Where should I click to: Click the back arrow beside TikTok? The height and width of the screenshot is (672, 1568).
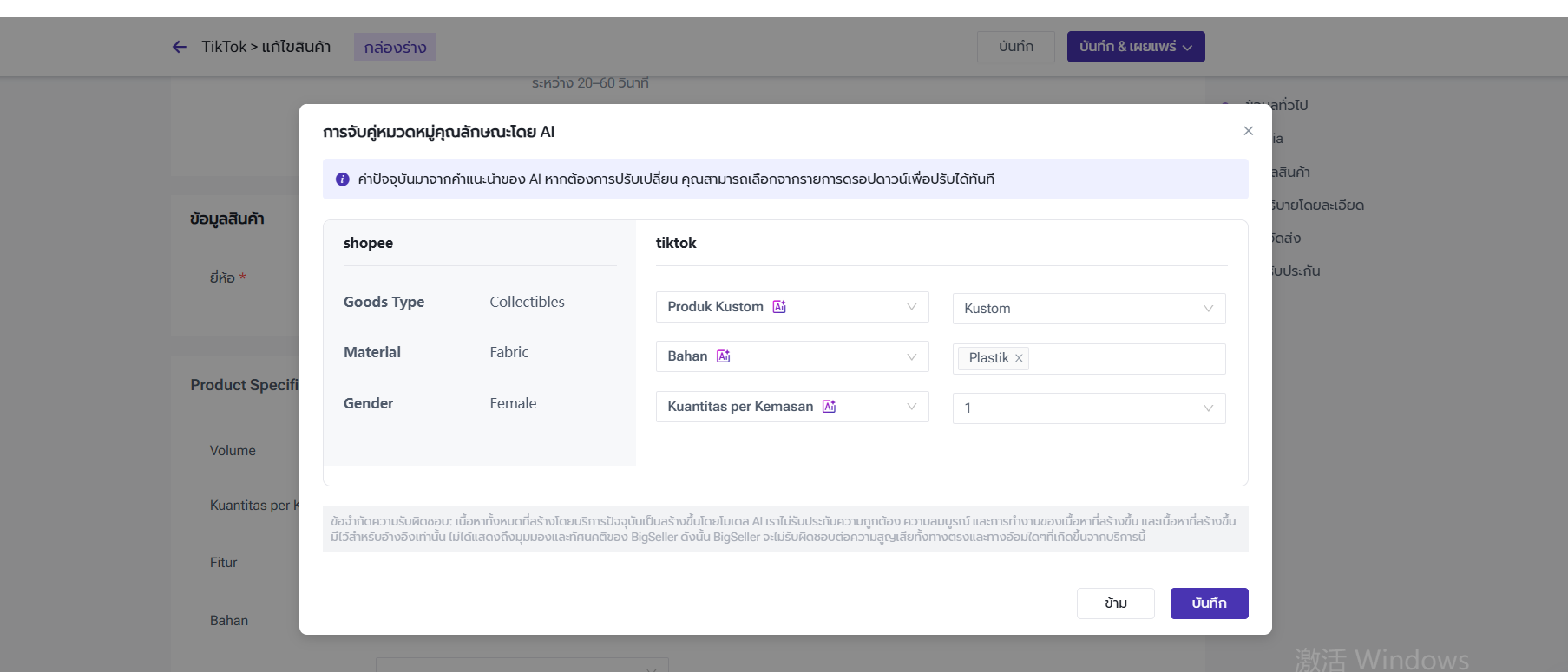point(180,47)
